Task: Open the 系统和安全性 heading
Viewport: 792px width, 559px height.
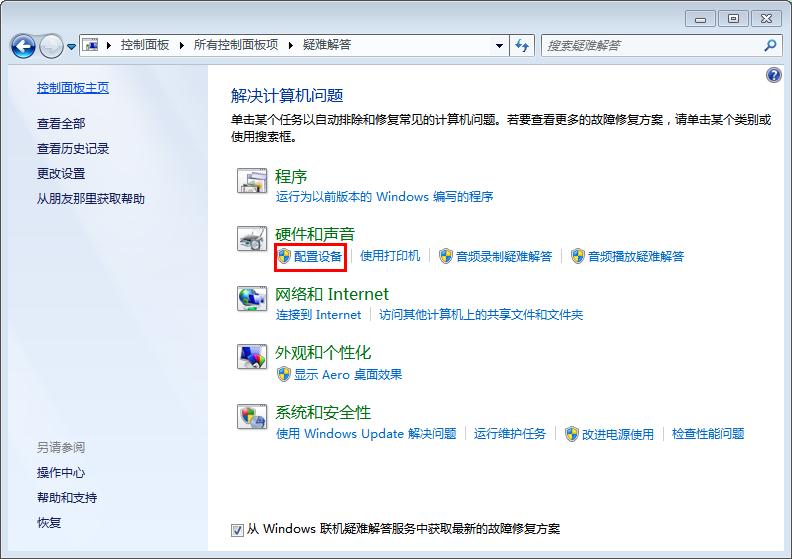Action: pyautogui.click(x=323, y=413)
